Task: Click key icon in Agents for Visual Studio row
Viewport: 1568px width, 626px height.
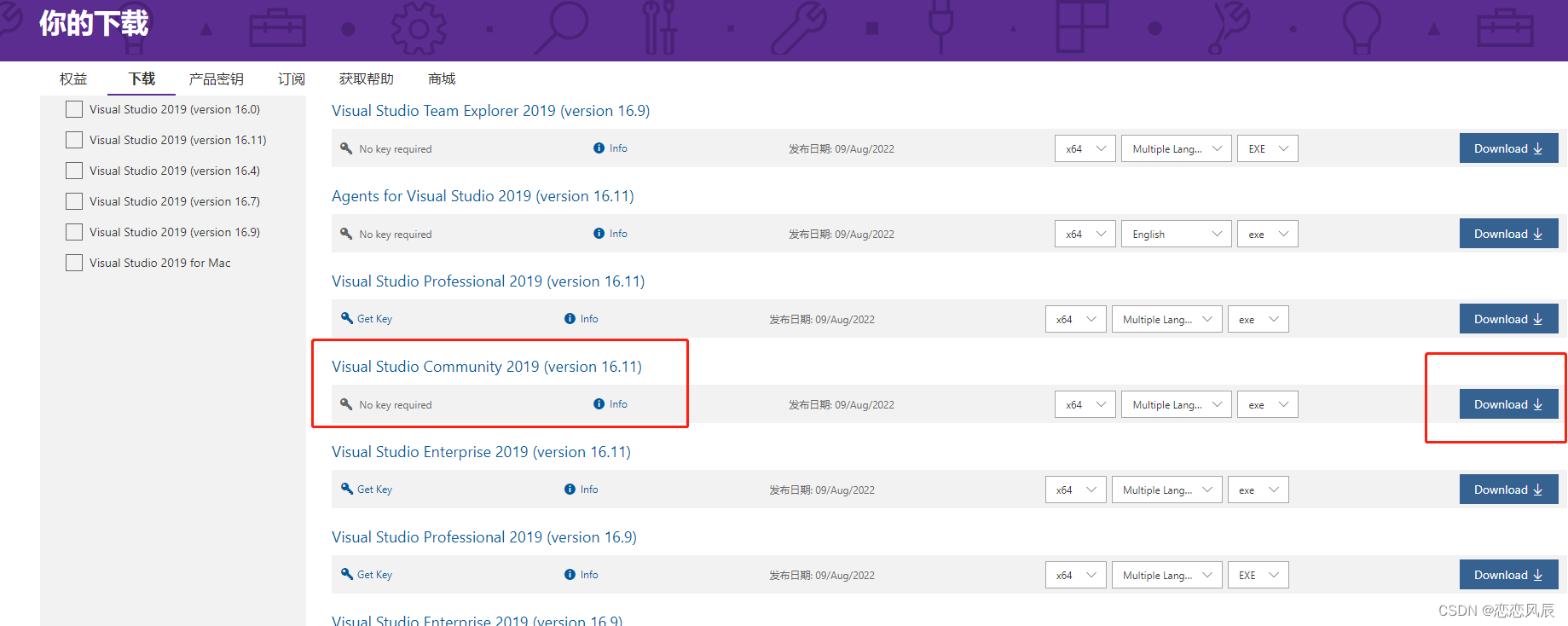Action: coord(346,234)
